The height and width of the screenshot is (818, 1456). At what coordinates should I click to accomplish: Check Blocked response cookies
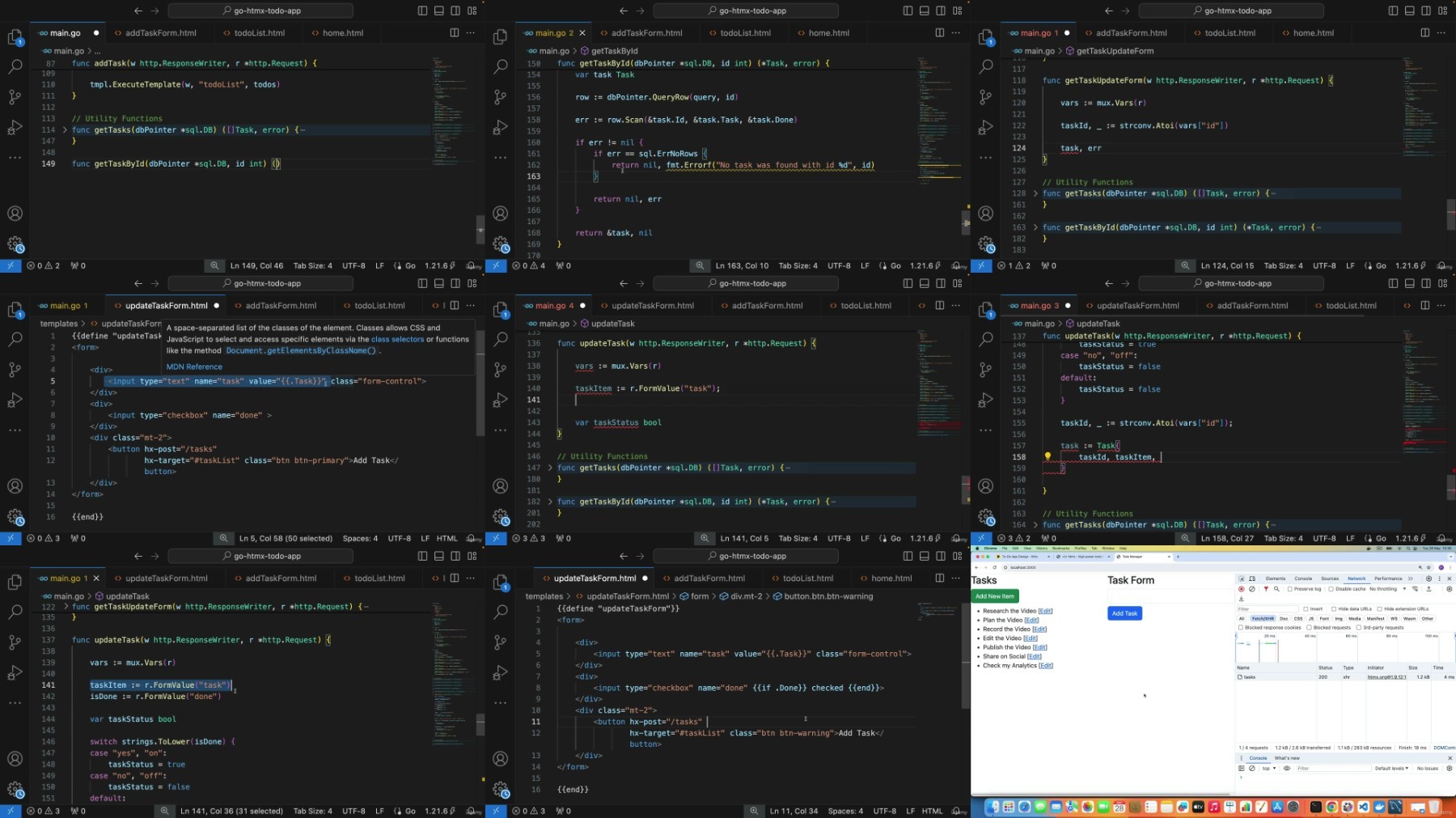pos(1241,627)
